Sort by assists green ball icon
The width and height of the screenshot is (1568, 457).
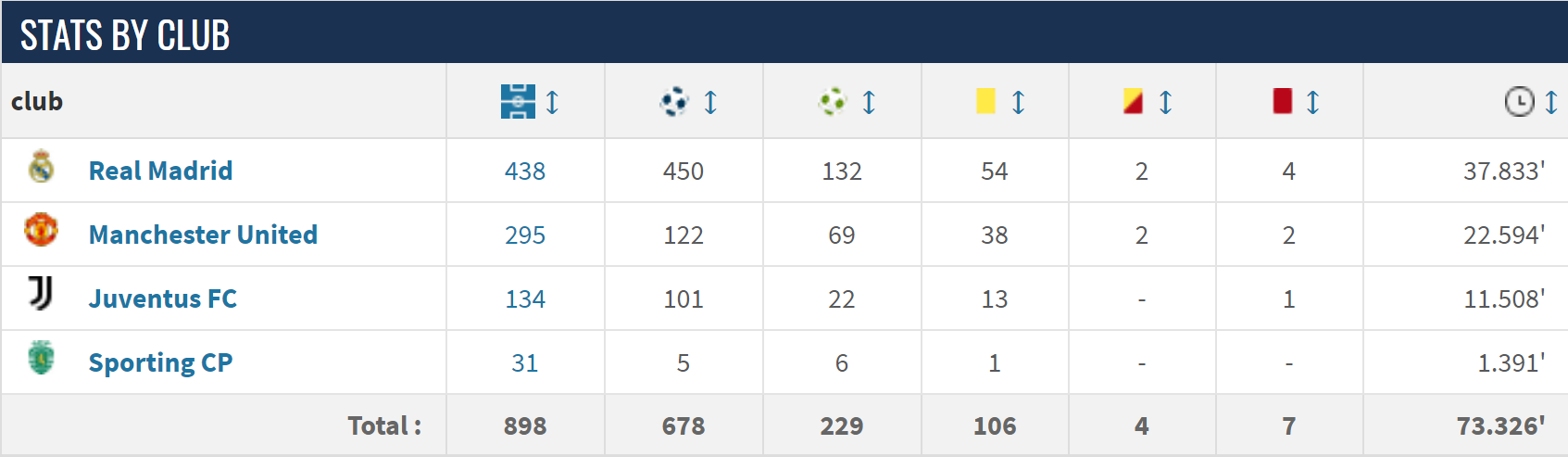click(x=833, y=101)
